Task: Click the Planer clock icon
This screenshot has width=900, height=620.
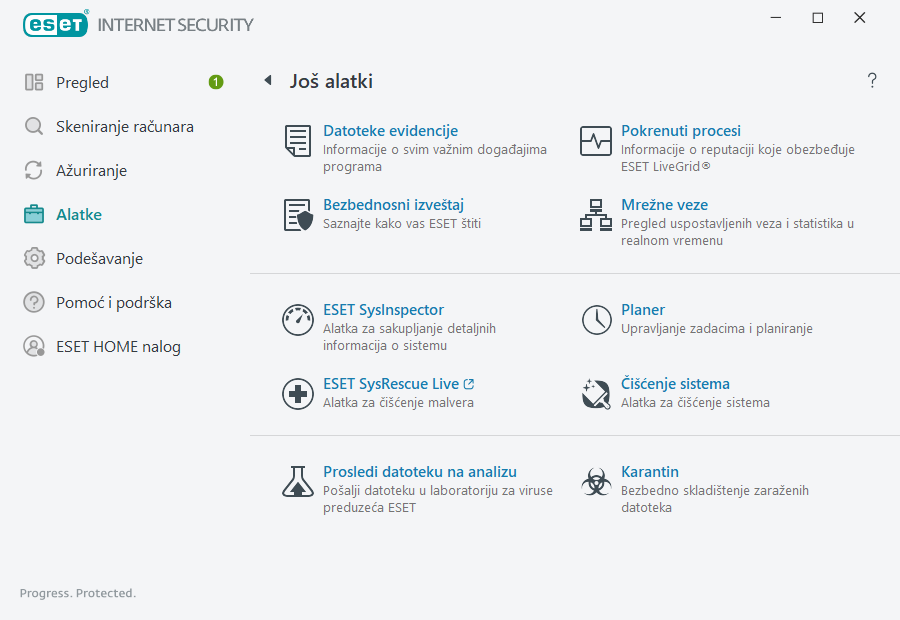Action: (x=596, y=320)
